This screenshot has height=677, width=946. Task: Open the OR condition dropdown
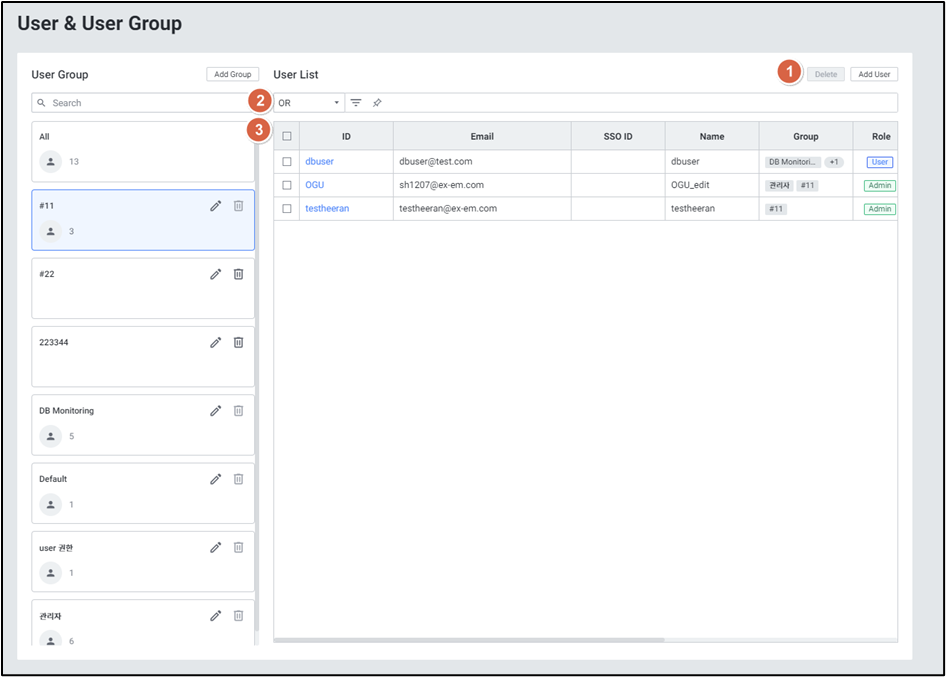309,103
